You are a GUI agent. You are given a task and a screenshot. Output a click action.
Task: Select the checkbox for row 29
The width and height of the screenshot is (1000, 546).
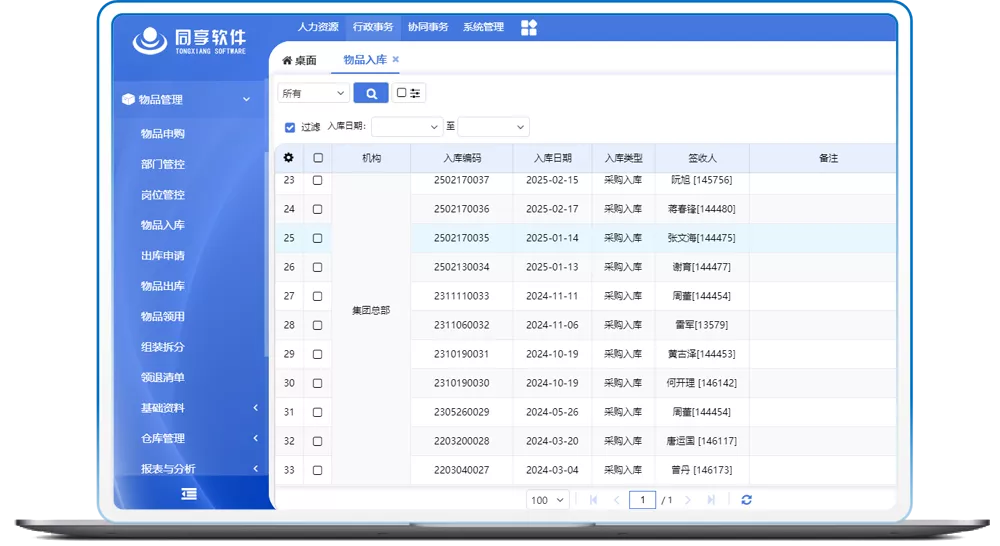(x=317, y=354)
